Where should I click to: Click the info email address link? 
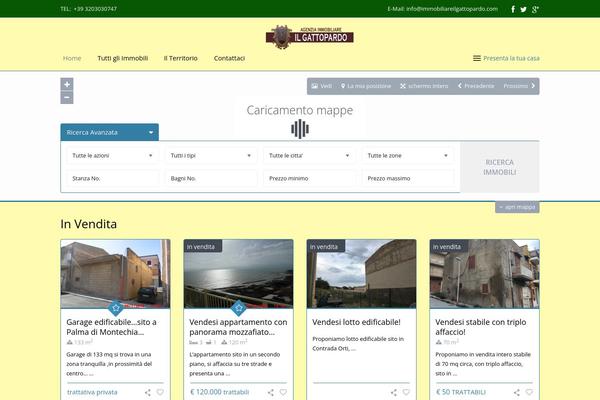click(x=452, y=8)
